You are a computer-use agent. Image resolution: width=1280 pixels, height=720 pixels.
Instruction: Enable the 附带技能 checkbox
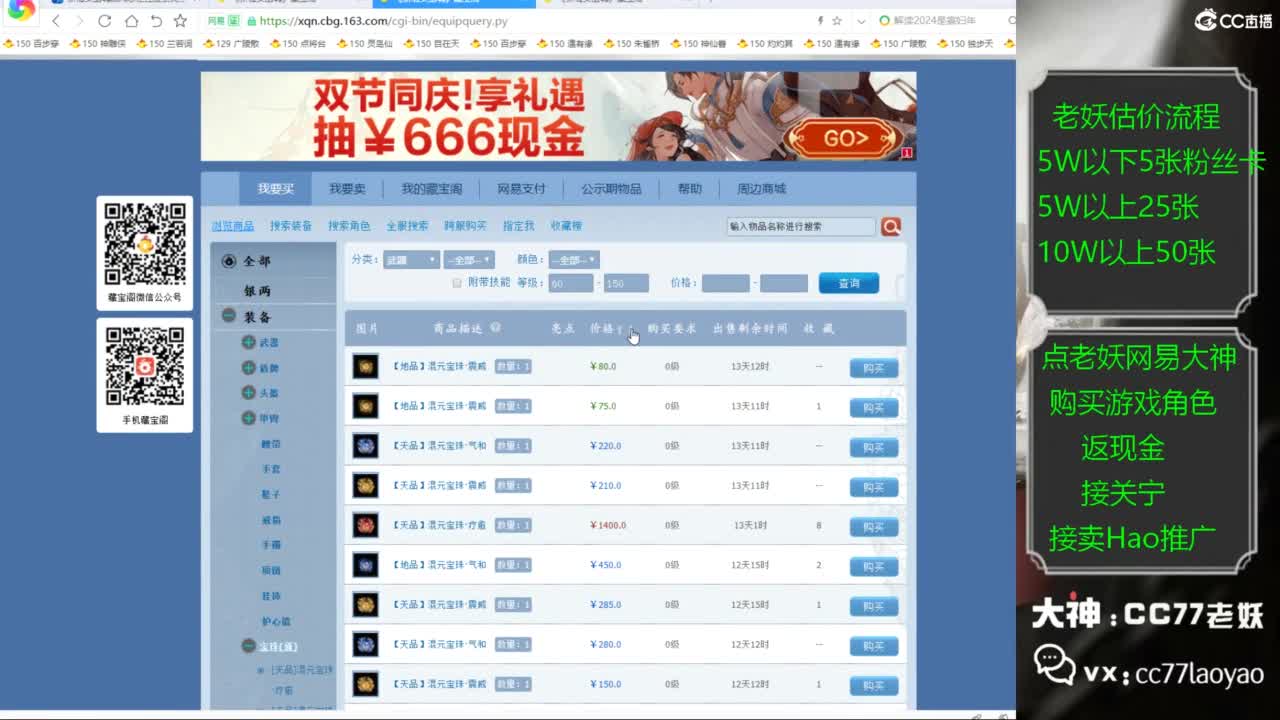point(457,283)
